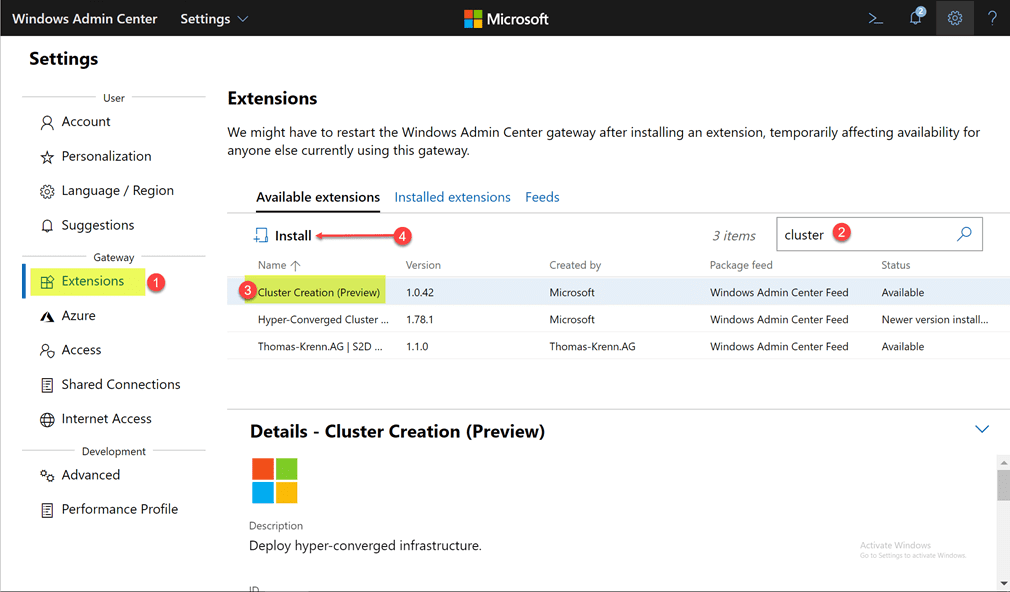Image resolution: width=1010 pixels, height=592 pixels.
Task: Select Azure in the sidebar
Action: [78, 315]
